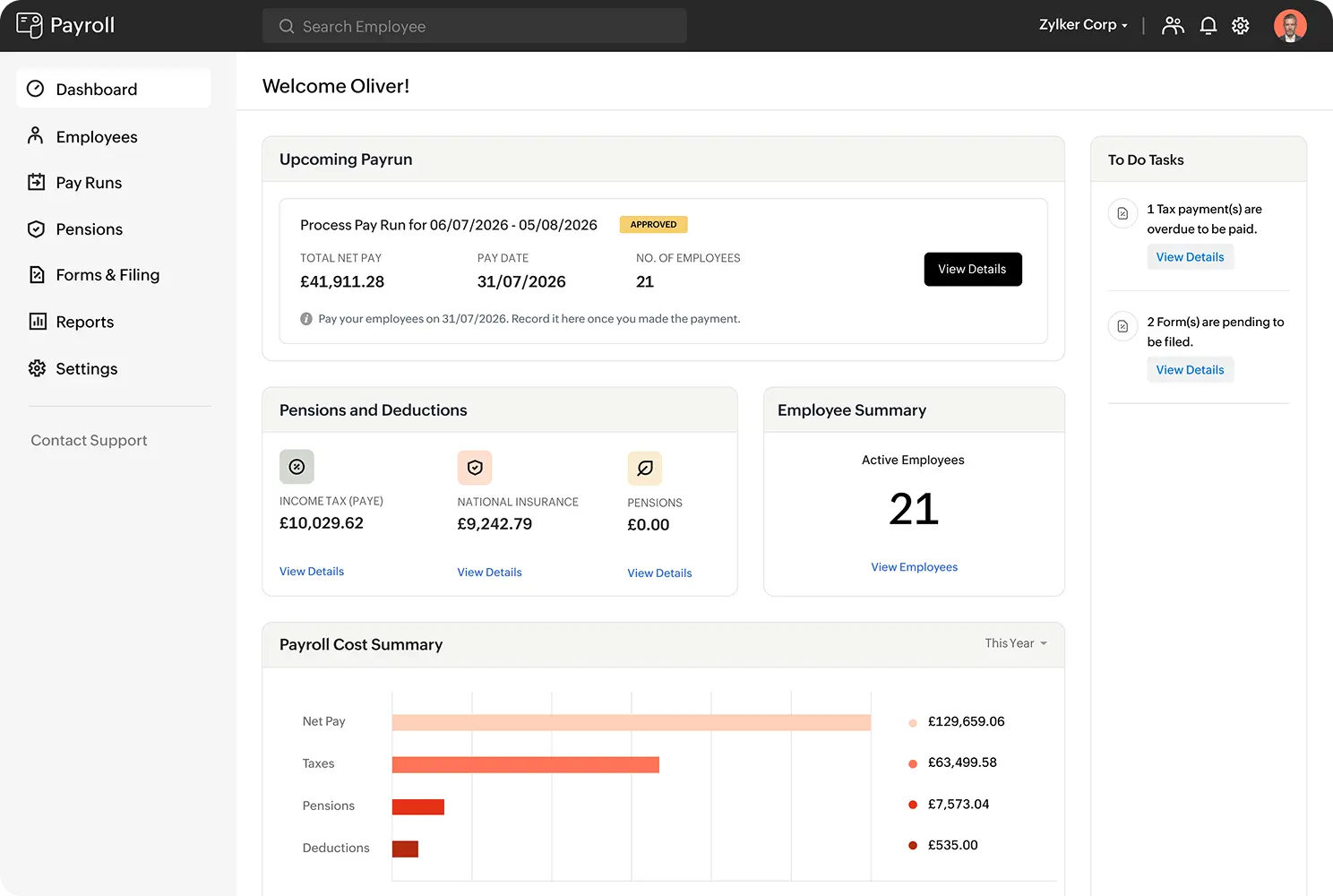The image size is (1333, 896).
Task: Click the Reports sidebar chart icon
Action: (x=38, y=321)
